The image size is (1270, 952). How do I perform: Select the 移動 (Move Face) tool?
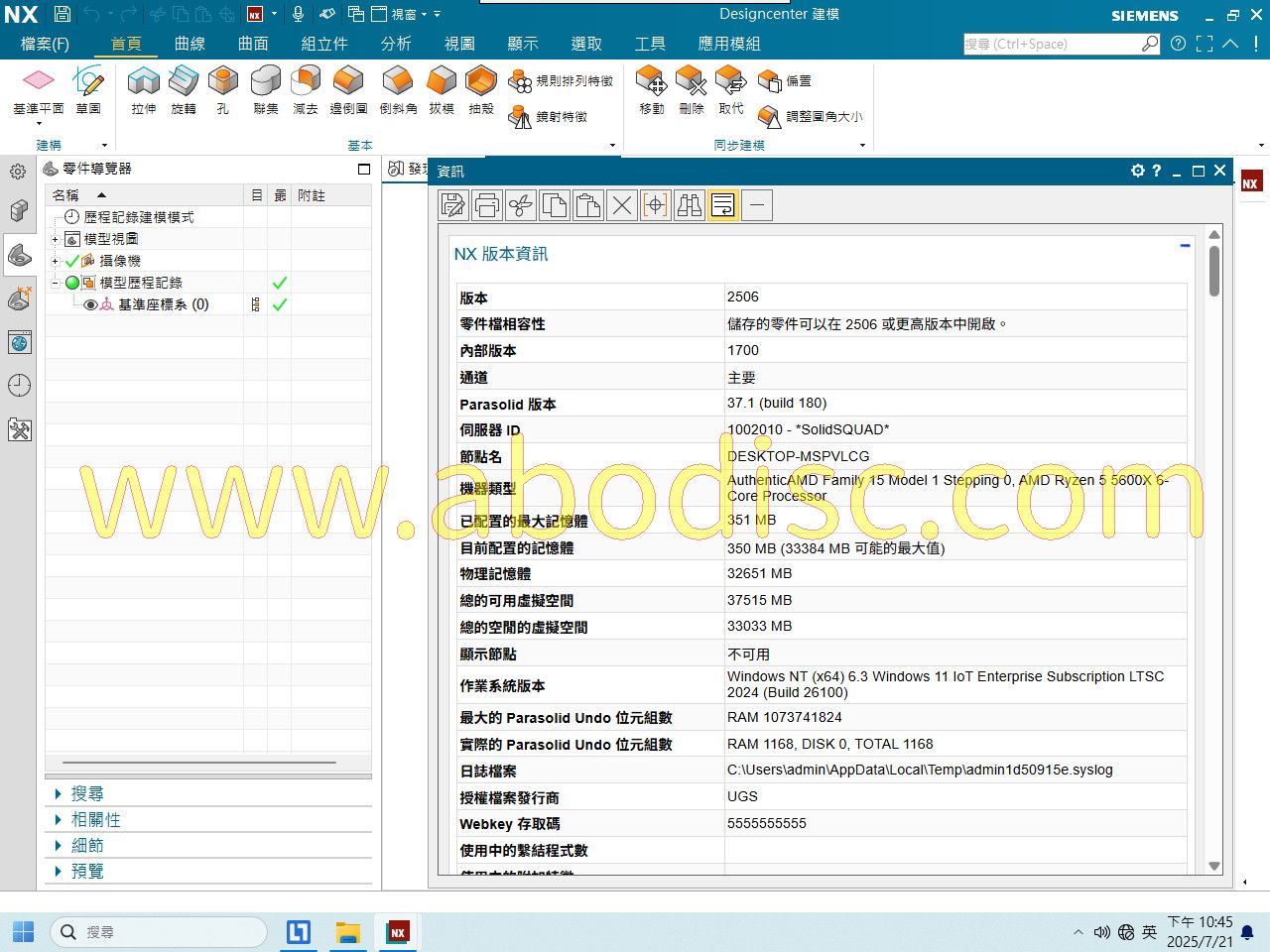[x=652, y=90]
